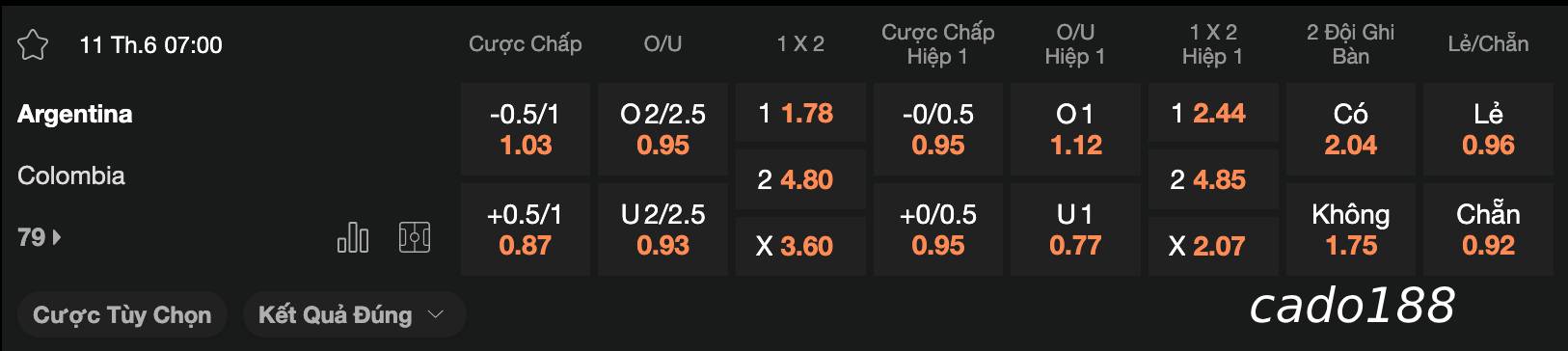This screenshot has height=351, width=1568.
Task: Select 1X2 away win odds 4.80
Action: (800, 179)
